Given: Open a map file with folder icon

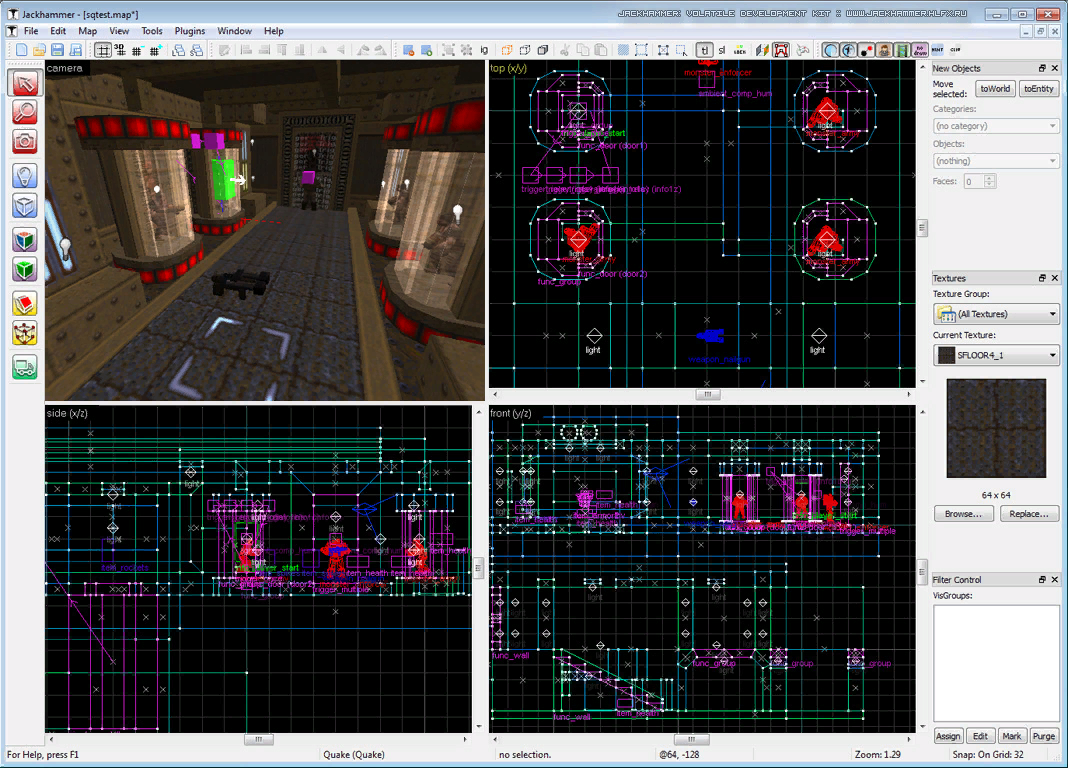Looking at the screenshot, I should (x=40, y=50).
